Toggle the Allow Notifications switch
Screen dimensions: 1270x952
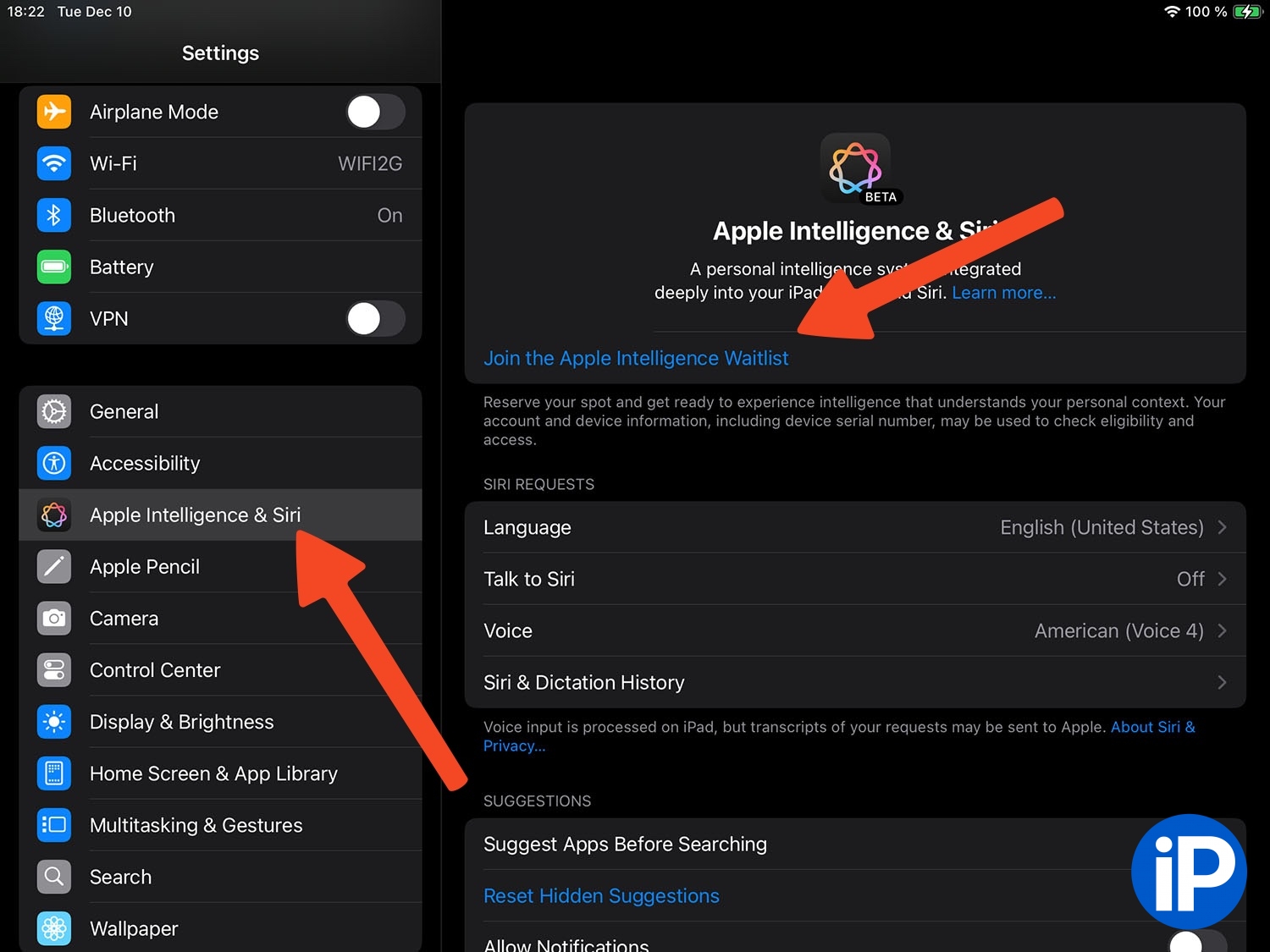(1197, 941)
